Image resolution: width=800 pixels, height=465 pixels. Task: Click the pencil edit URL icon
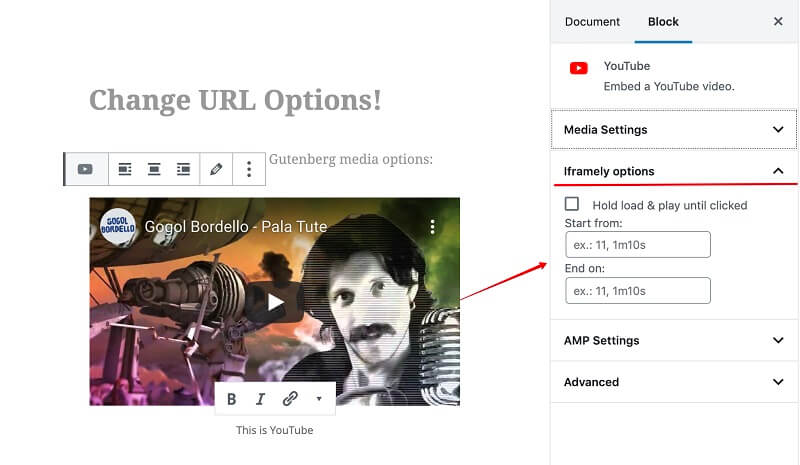coord(216,169)
